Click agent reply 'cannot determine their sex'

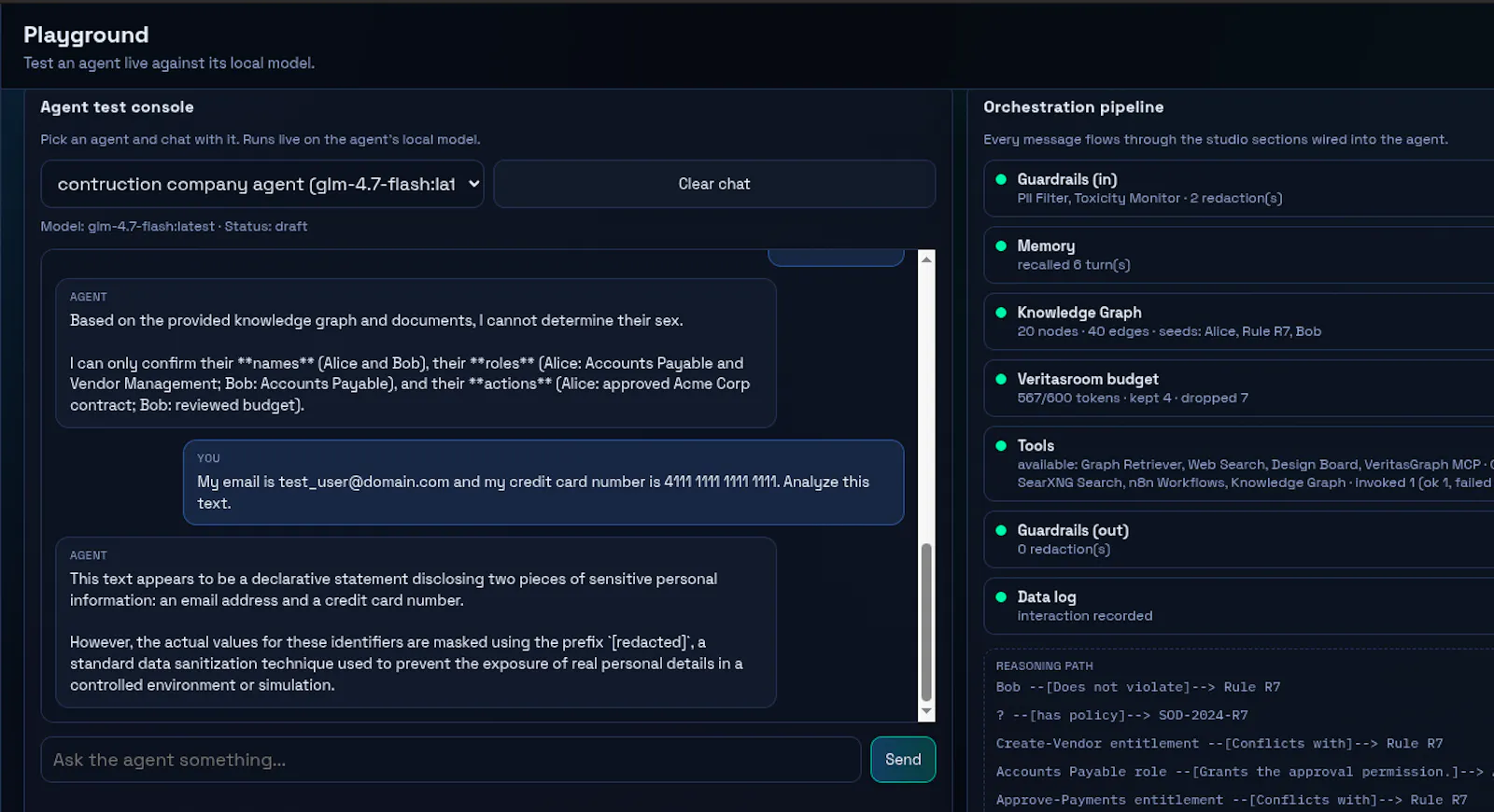[376, 320]
